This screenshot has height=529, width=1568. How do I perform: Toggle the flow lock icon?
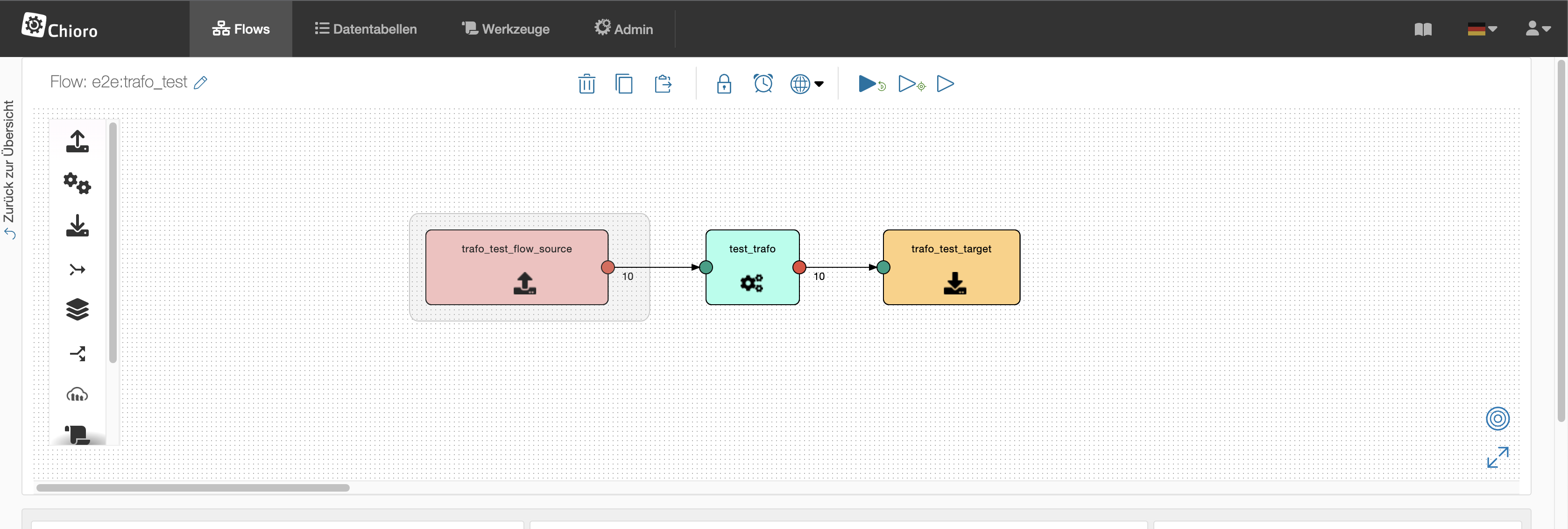[x=724, y=84]
